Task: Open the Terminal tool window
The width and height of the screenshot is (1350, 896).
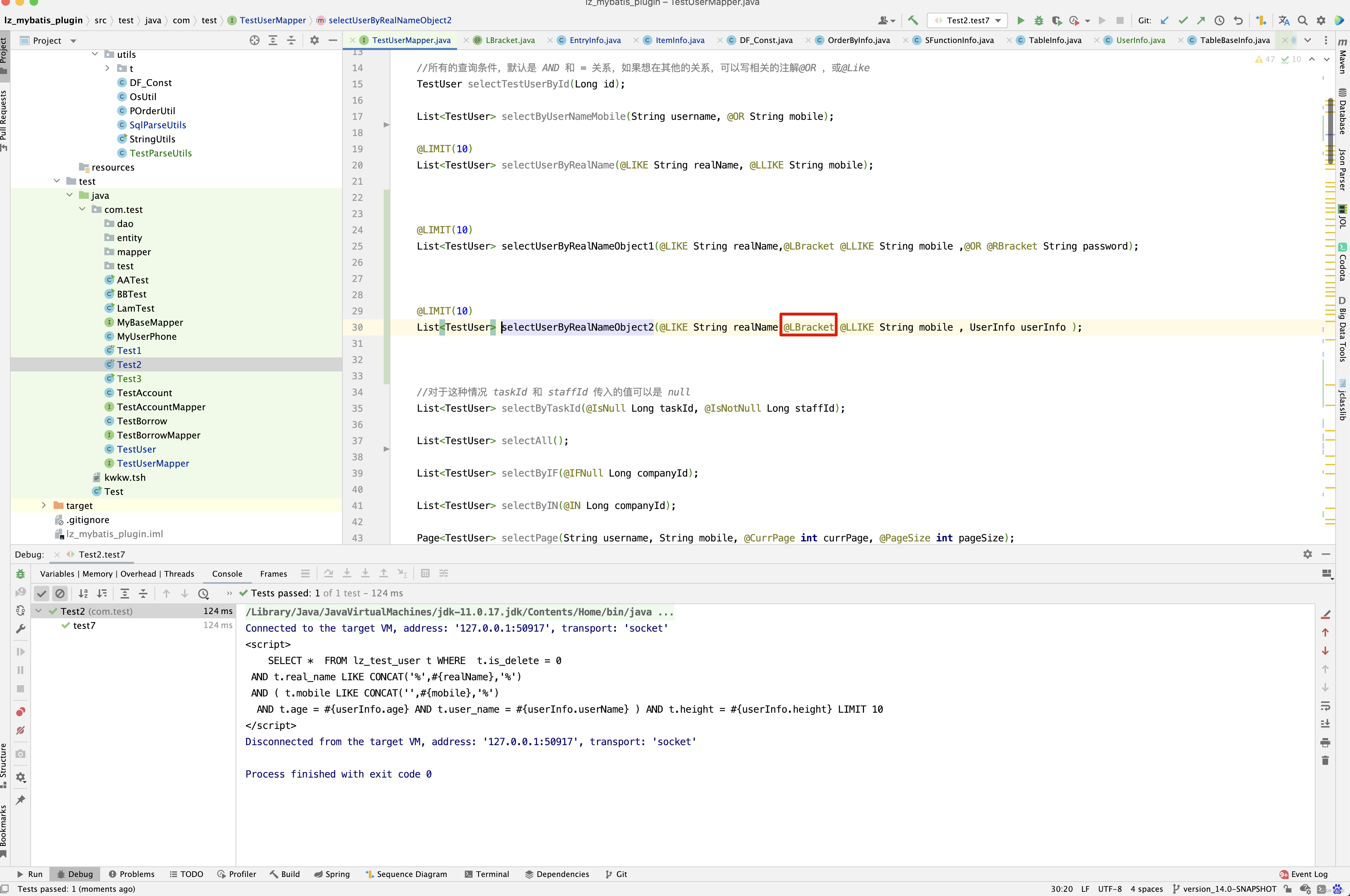Action: tap(486, 874)
